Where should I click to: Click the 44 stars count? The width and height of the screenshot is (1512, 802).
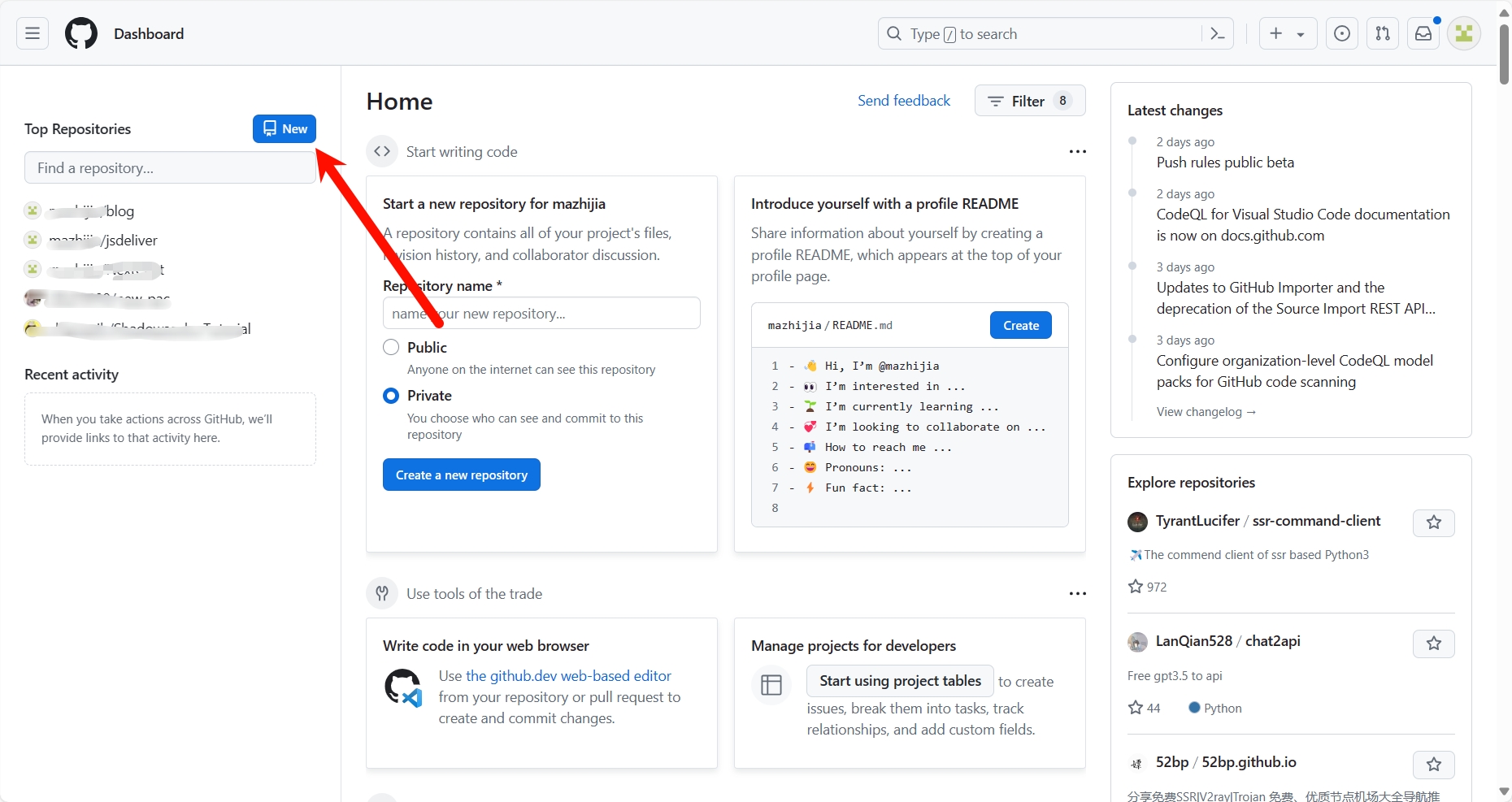pos(1144,708)
